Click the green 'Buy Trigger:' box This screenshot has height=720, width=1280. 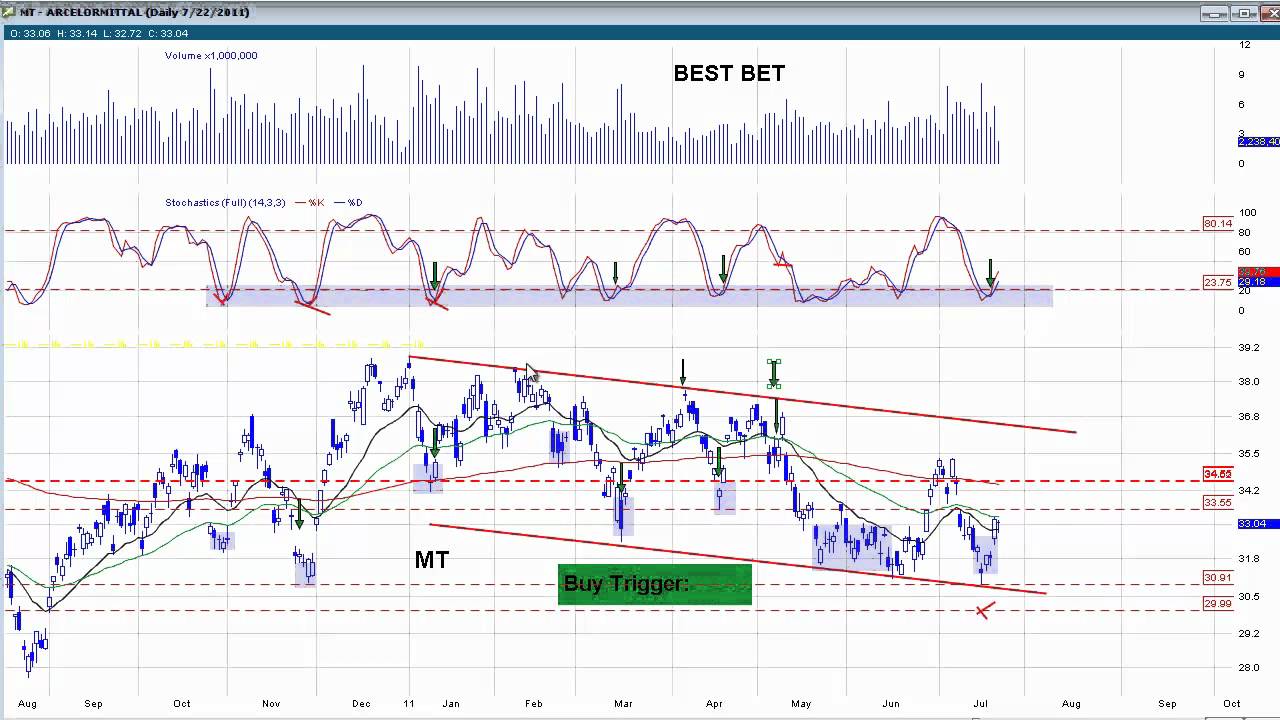(x=655, y=585)
